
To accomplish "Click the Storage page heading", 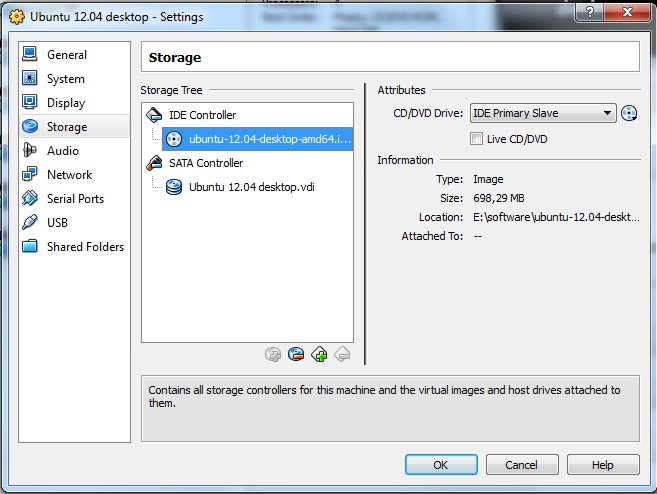I will pyautogui.click(x=175, y=57).
